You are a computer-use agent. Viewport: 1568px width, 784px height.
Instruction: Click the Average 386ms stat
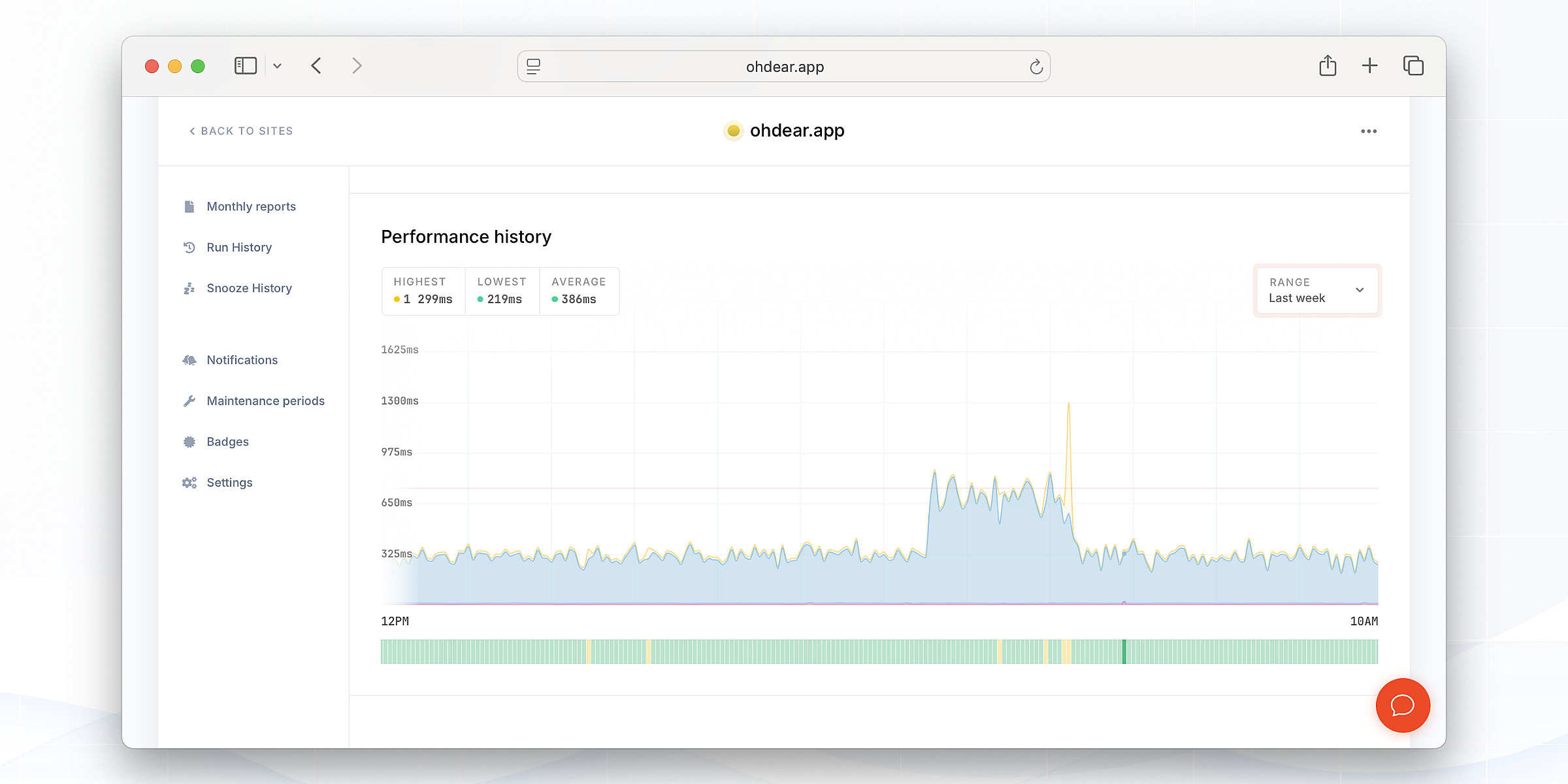[579, 291]
